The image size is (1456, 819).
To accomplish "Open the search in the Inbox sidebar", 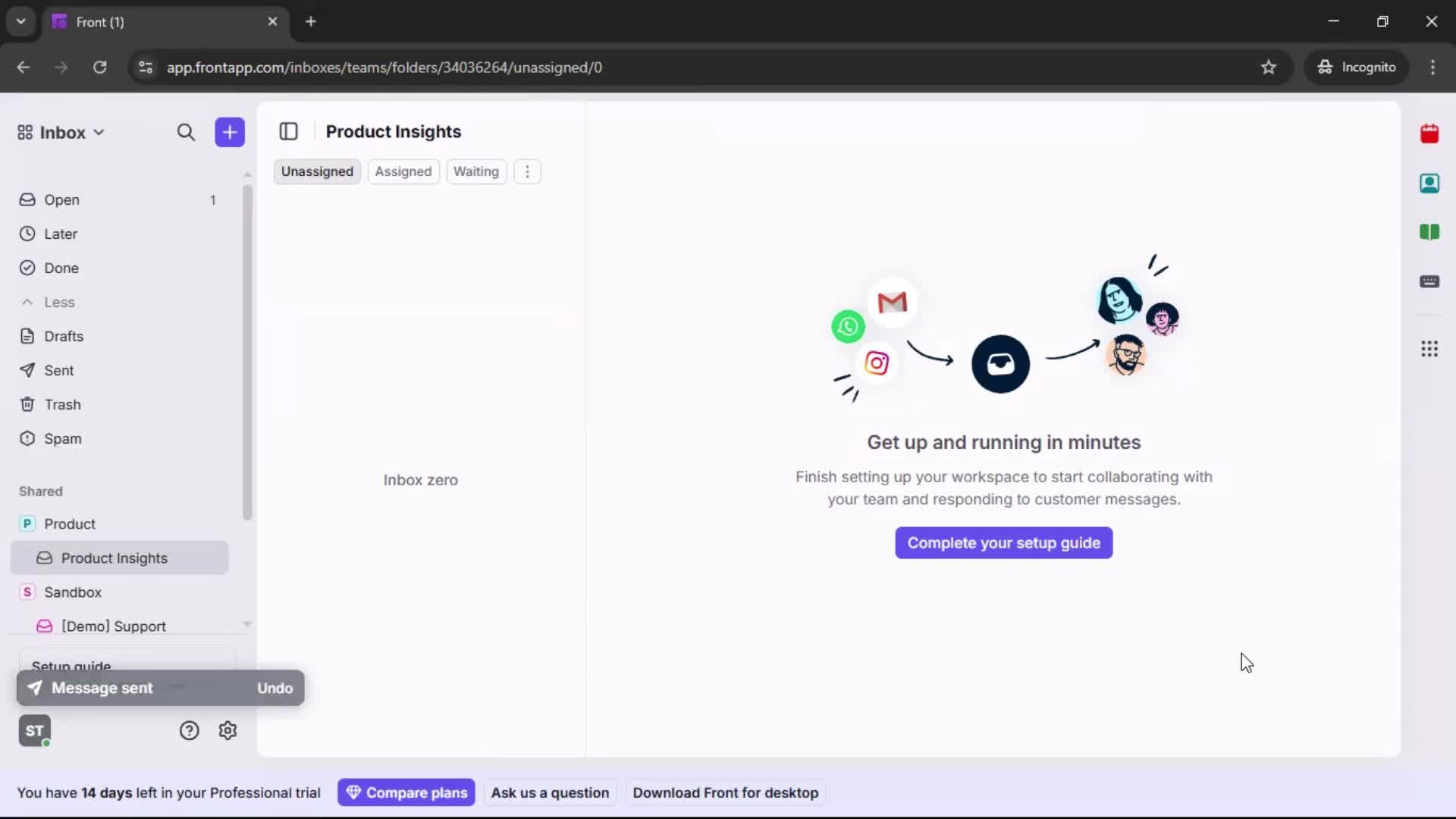I will pos(186,132).
